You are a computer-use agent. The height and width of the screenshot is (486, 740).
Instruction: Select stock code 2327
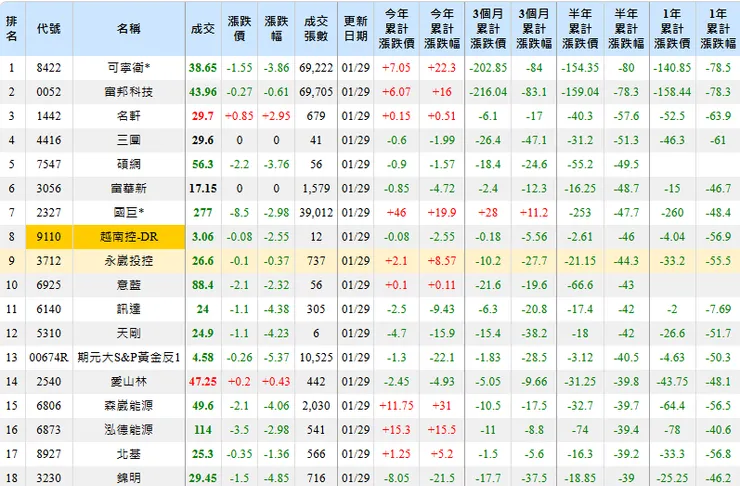pyautogui.click(x=49, y=212)
